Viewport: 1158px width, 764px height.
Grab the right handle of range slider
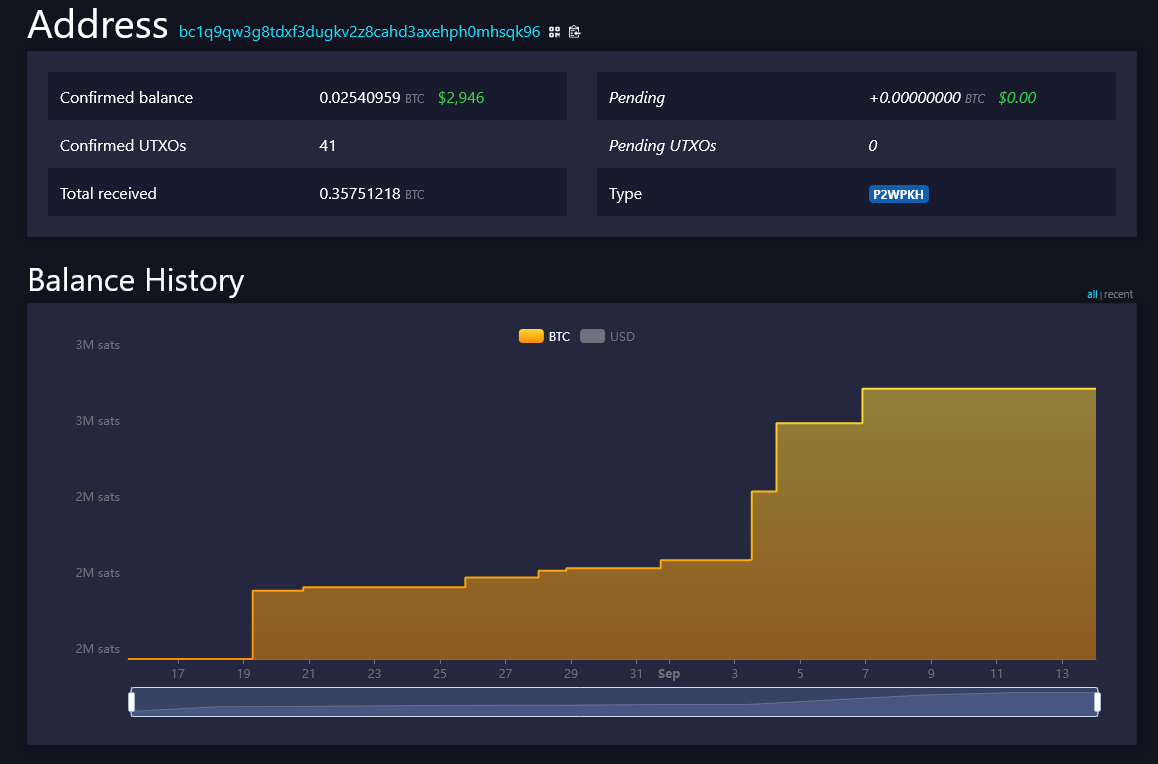coord(1097,702)
